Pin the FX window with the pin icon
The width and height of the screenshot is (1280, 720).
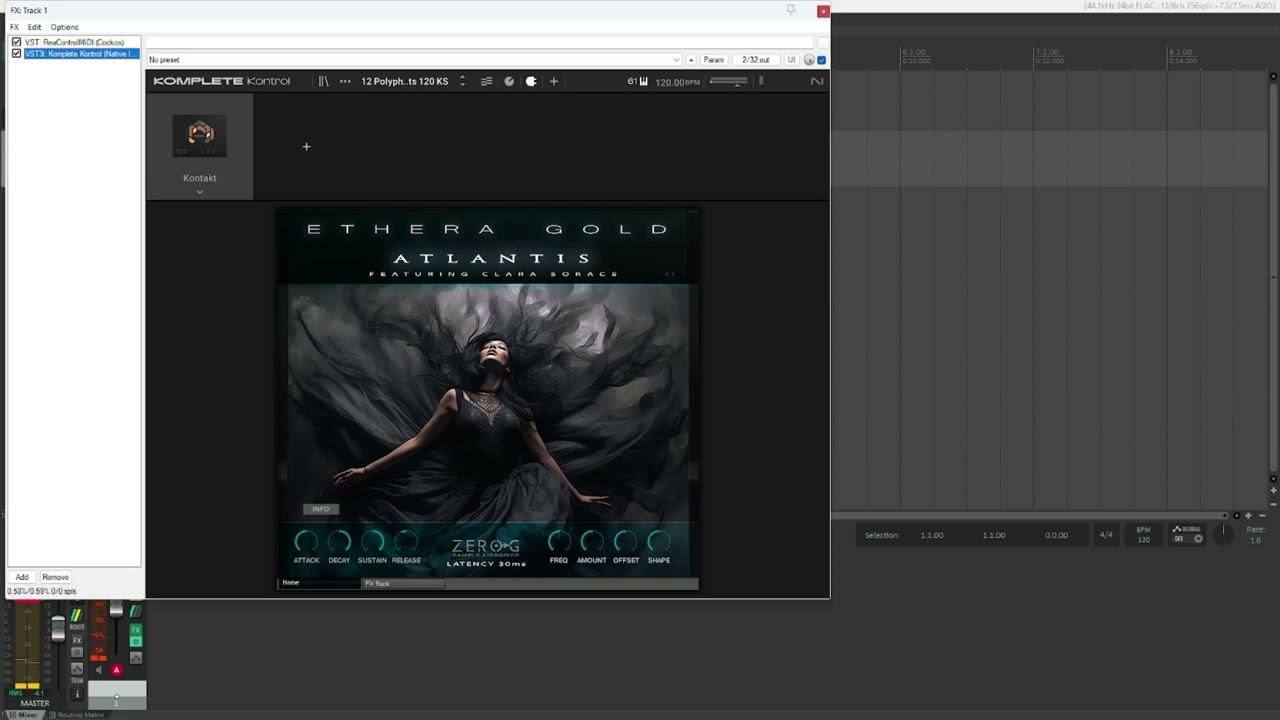click(791, 10)
